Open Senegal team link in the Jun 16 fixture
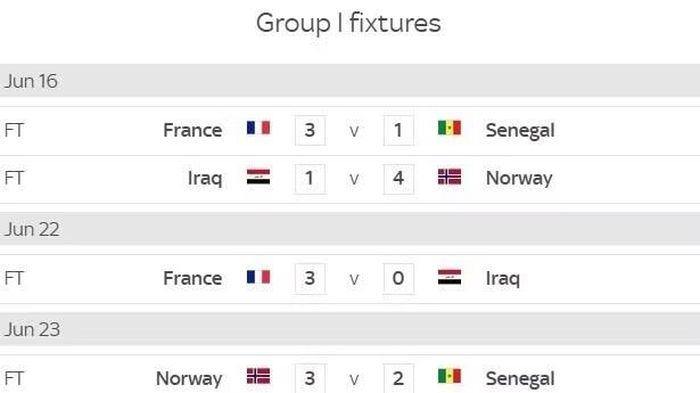Viewport: 700px width, 393px height. [520, 131]
